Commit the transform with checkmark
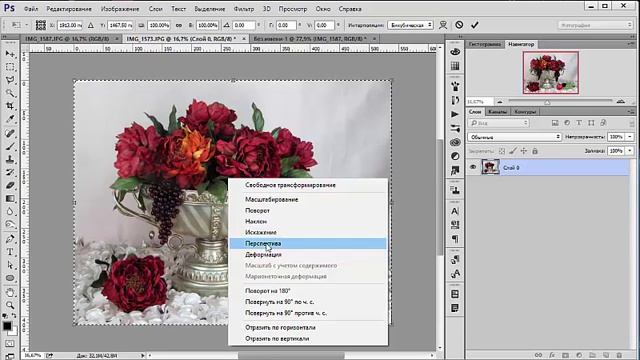The height and width of the screenshot is (360, 640). (x=475, y=25)
